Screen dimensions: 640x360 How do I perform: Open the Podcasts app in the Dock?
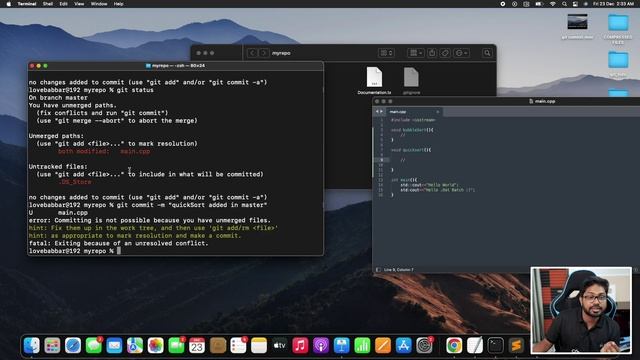321,345
